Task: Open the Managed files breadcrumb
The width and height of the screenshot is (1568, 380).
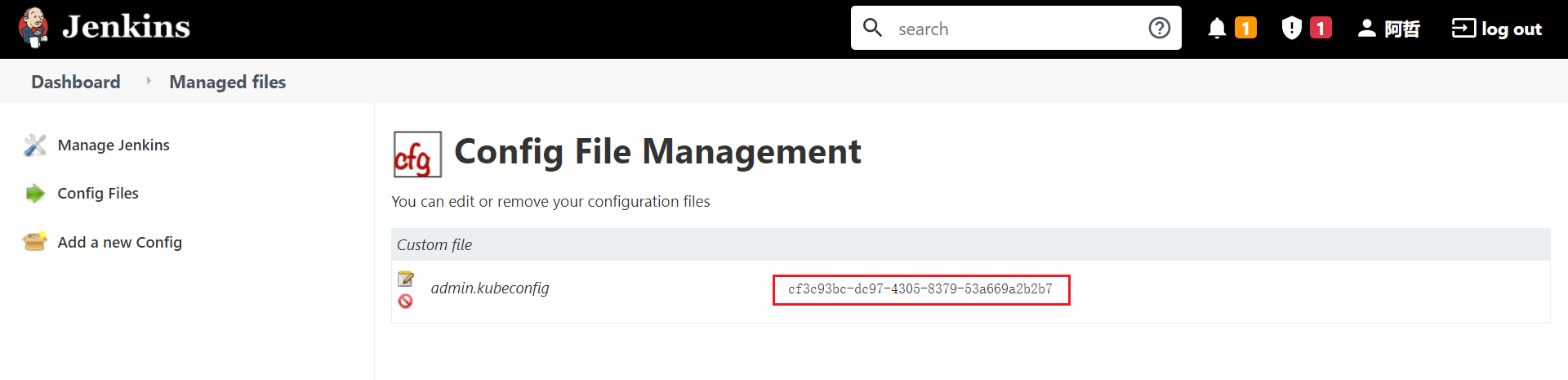Action: click(227, 82)
